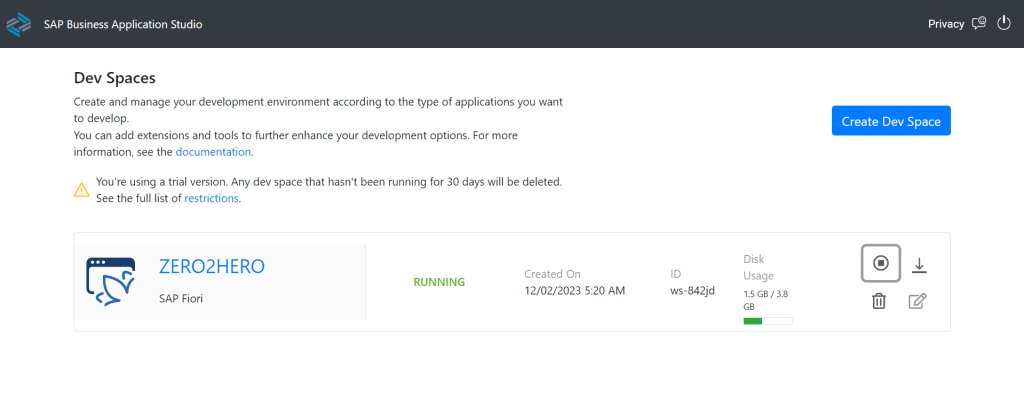Click the RUNNING status label
Image resolution: width=1024 pixels, height=407 pixels.
(439, 282)
